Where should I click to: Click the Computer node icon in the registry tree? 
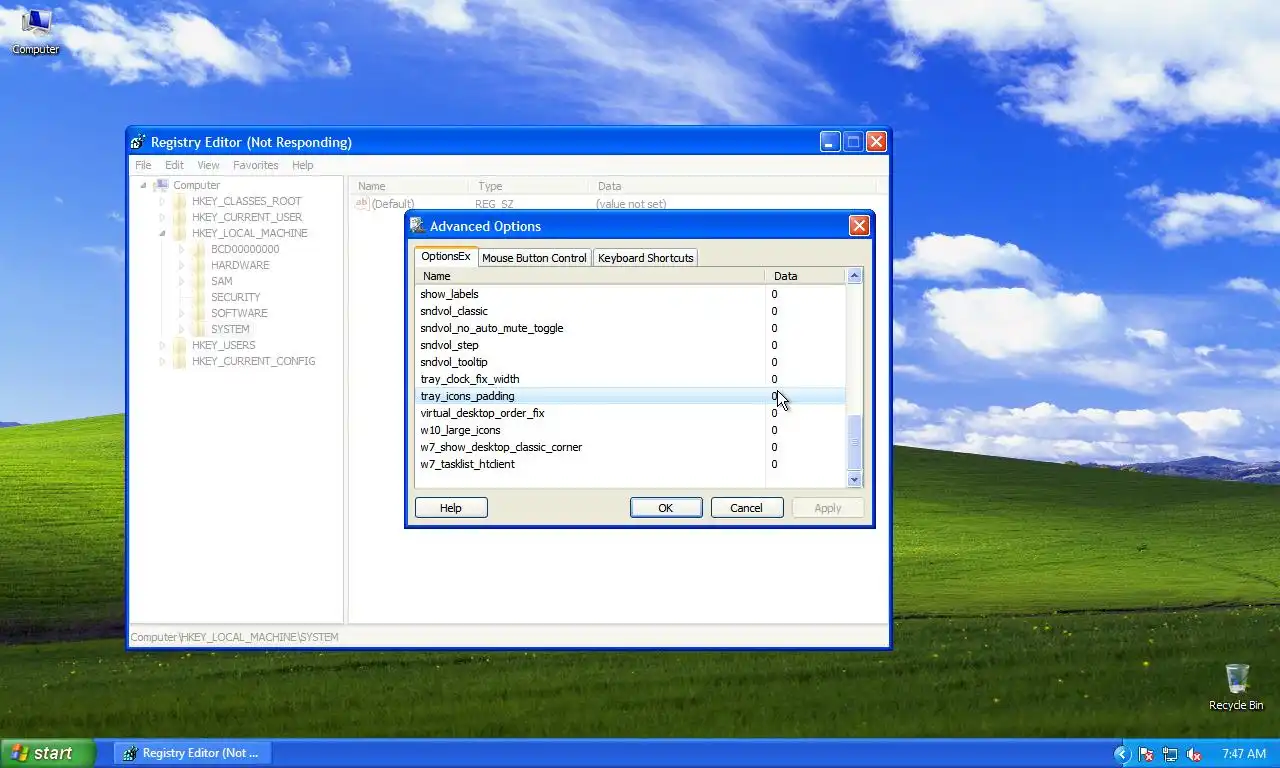tap(161, 185)
